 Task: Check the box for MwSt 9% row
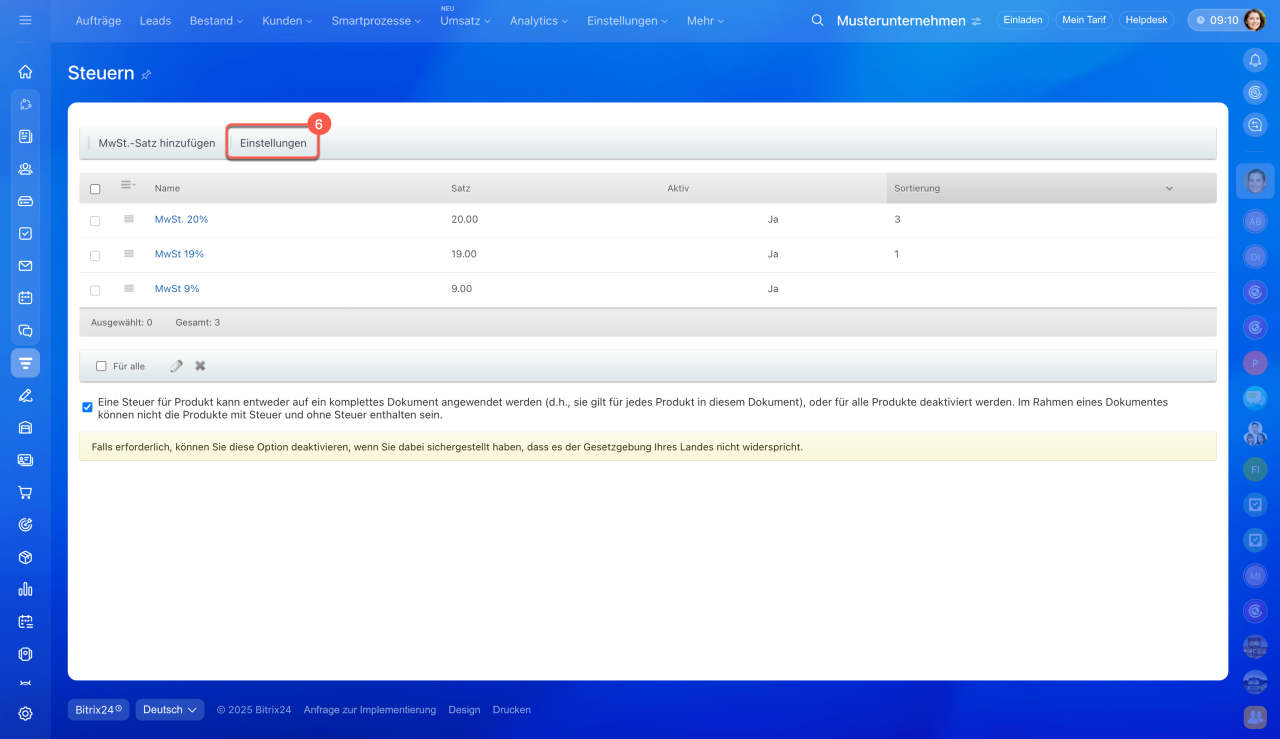tap(95, 291)
